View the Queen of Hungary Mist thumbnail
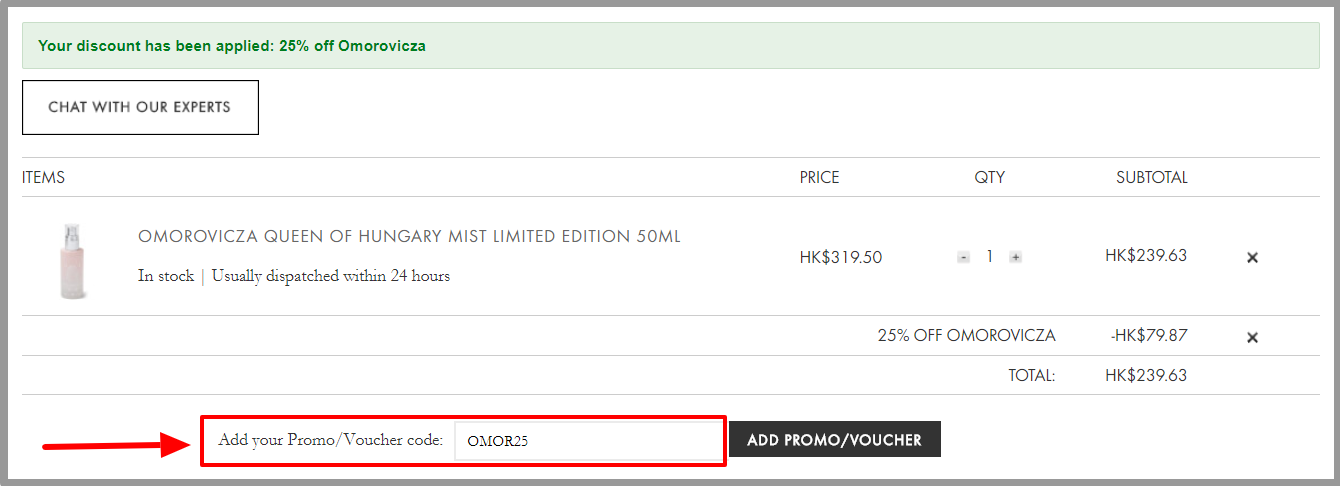 pyautogui.click(x=73, y=261)
